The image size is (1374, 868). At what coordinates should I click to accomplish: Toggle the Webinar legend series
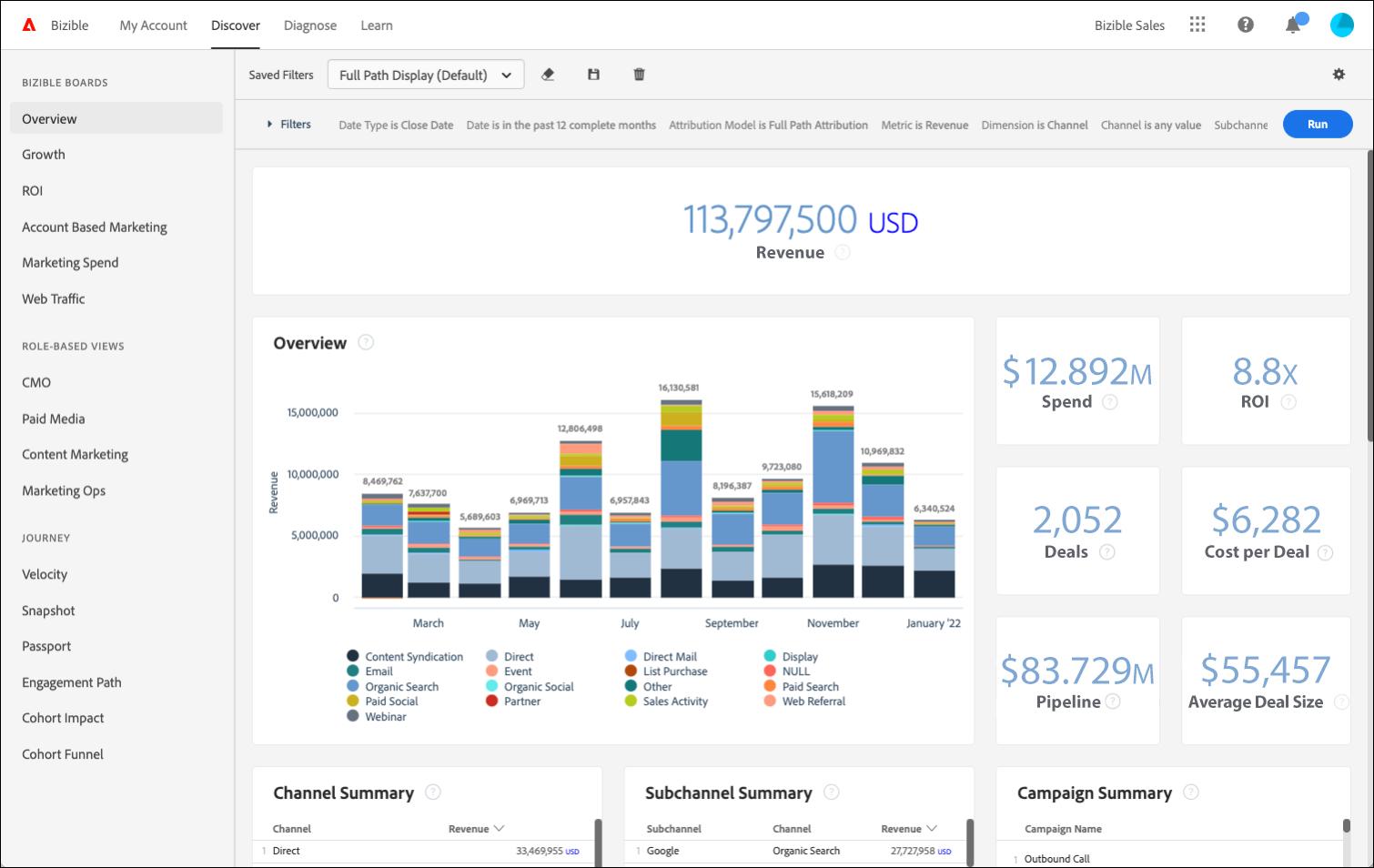coord(377,717)
